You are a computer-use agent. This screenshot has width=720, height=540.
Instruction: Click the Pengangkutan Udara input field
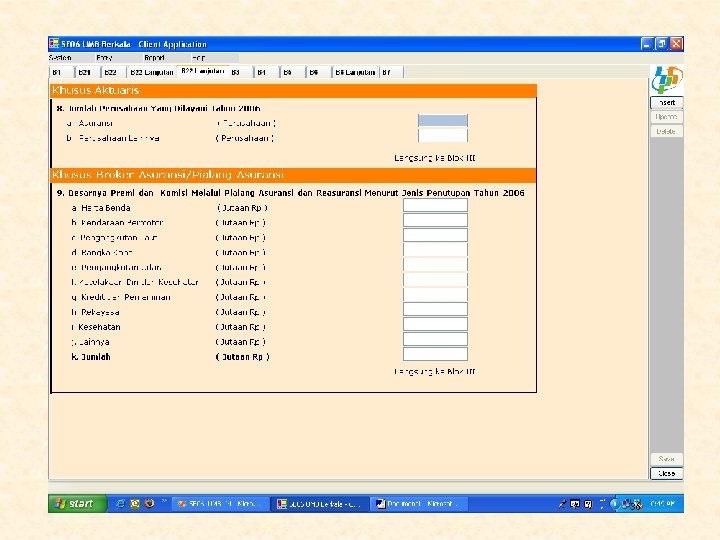coord(435,264)
